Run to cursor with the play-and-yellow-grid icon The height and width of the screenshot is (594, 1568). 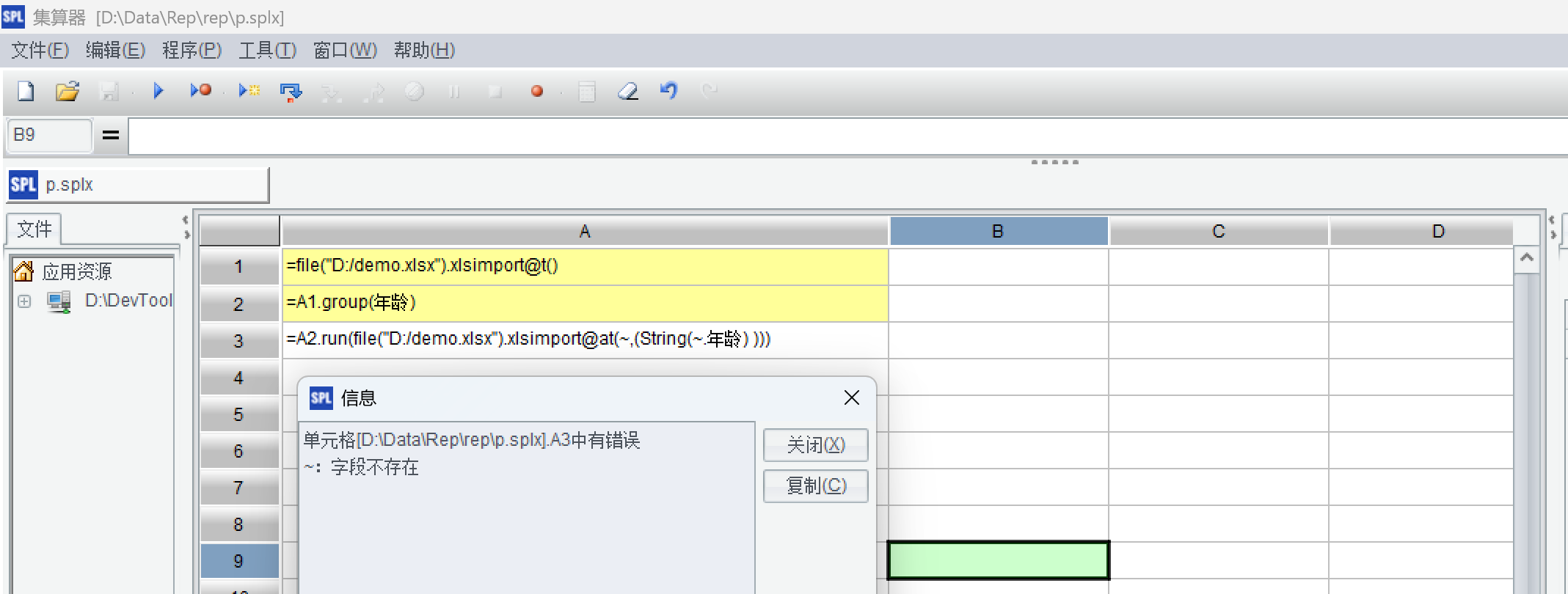pyautogui.click(x=249, y=91)
